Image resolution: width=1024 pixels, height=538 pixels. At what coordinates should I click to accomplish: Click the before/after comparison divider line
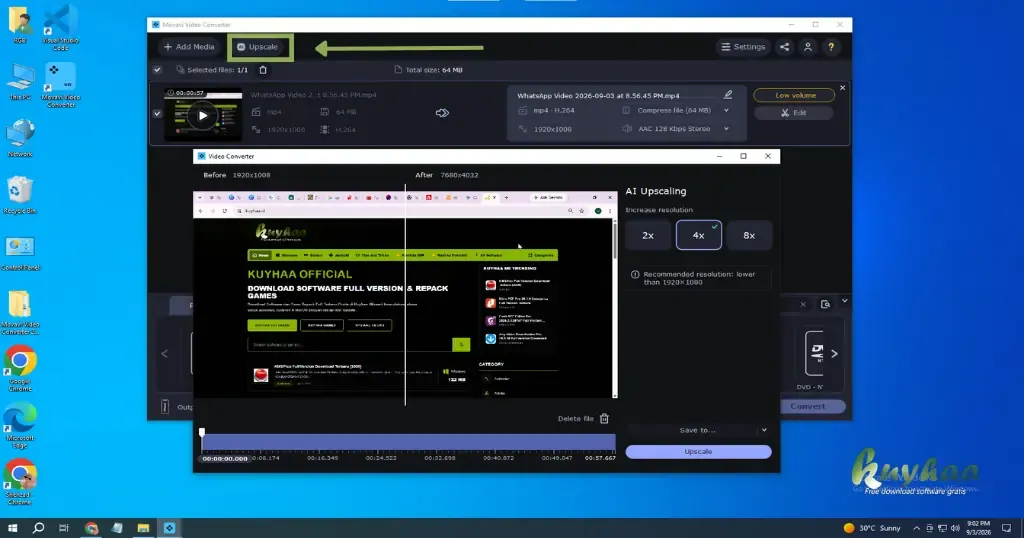coord(405,294)
